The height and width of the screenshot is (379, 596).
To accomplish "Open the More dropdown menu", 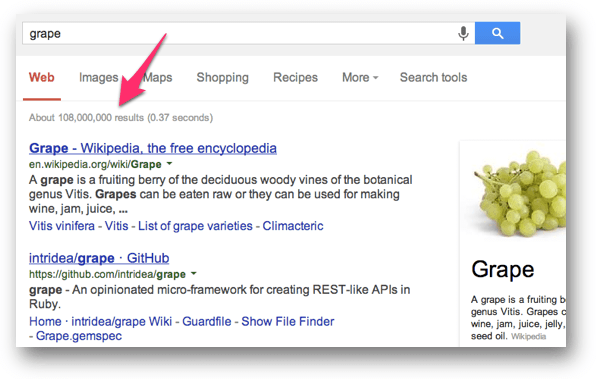I will point(360,78).
